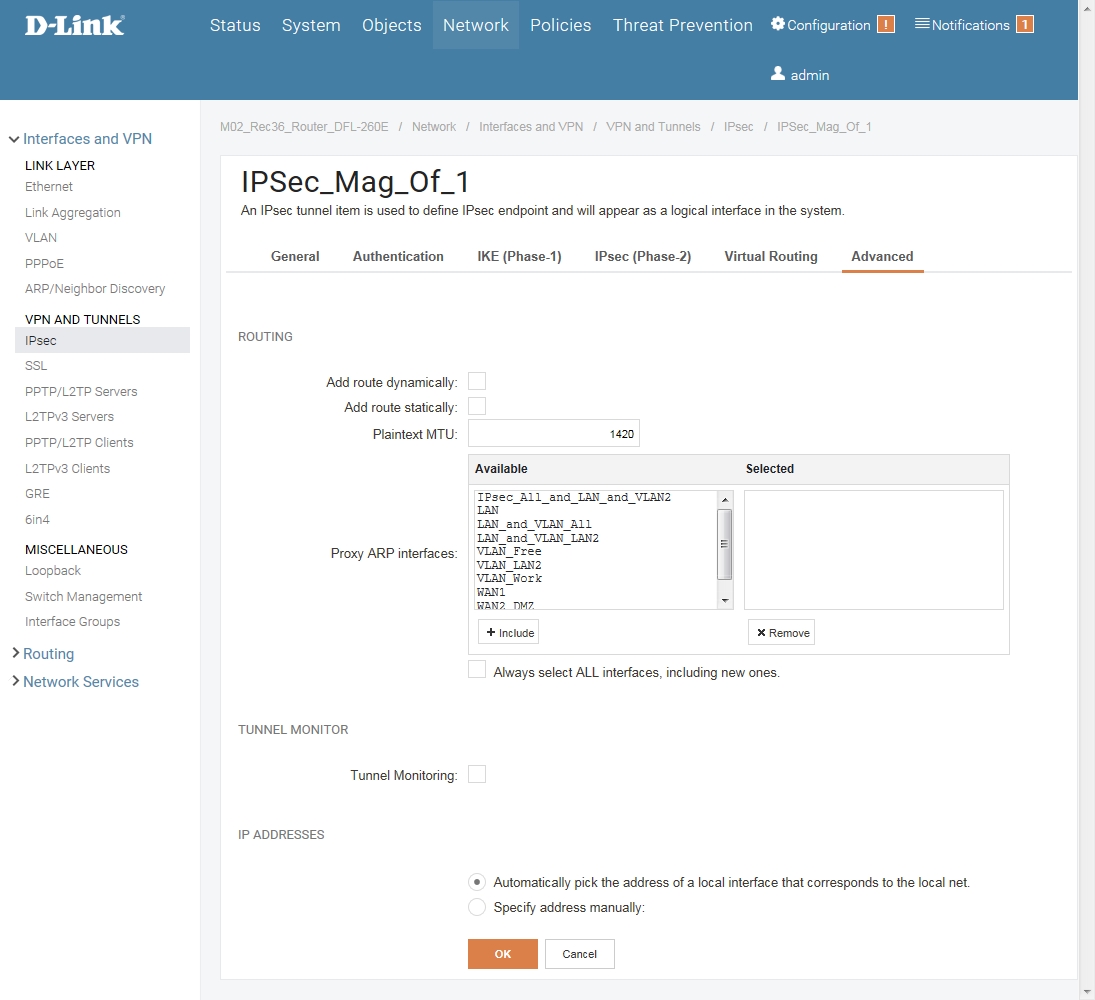Image resolution: width=1095 pixels, height=1000 pixels.
Task: Click the Available list scrollbar thumb
Action: [725, 544]
